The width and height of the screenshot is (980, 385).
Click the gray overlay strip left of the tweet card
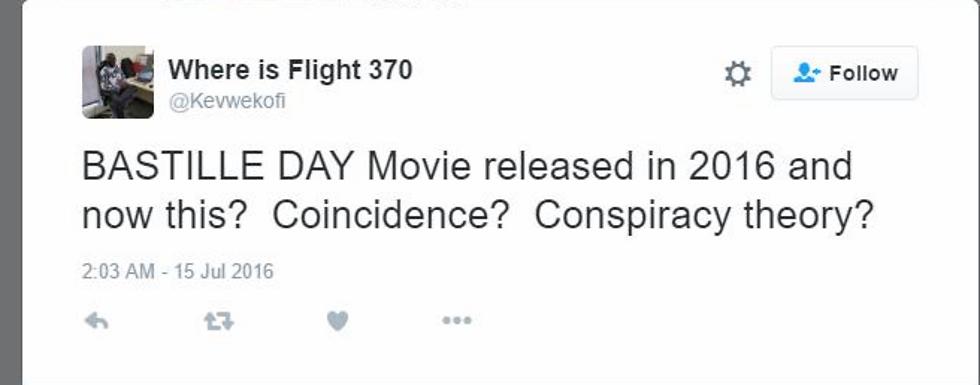11,192
